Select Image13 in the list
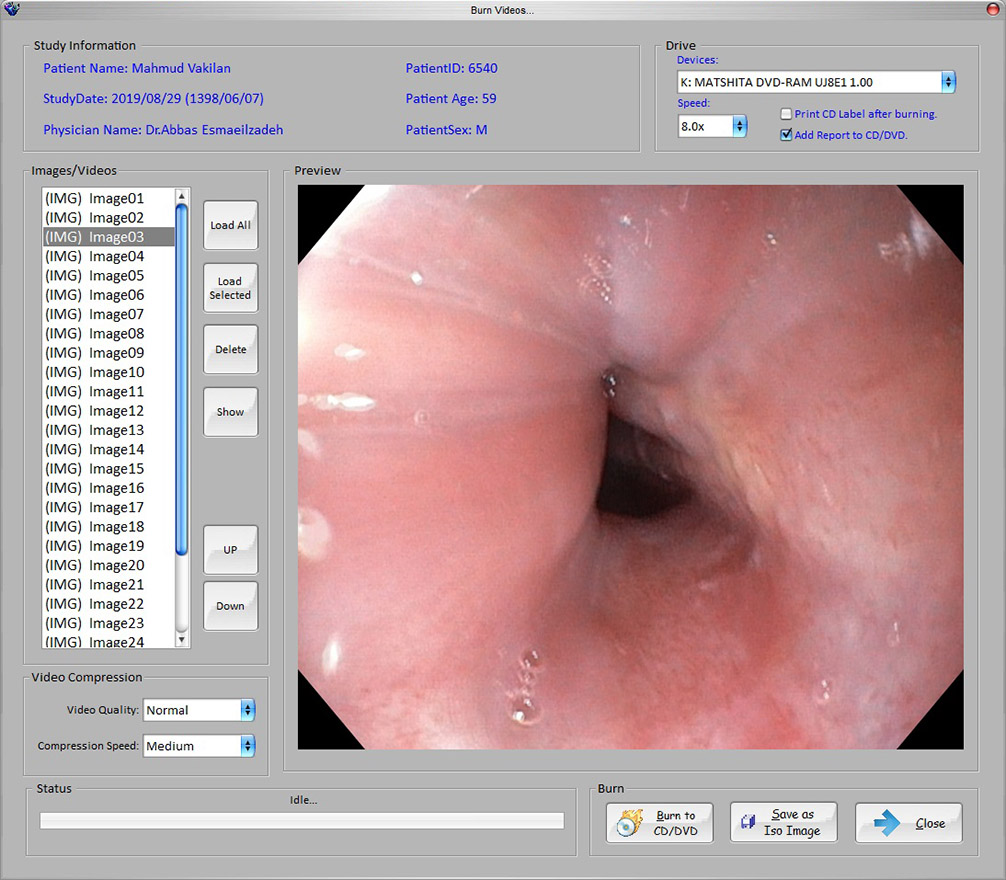 tap(108, 430)
